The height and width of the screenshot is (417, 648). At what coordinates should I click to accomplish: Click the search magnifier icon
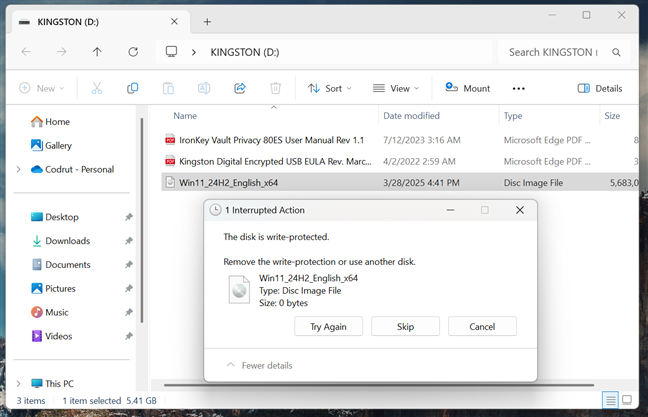(616, 52)
